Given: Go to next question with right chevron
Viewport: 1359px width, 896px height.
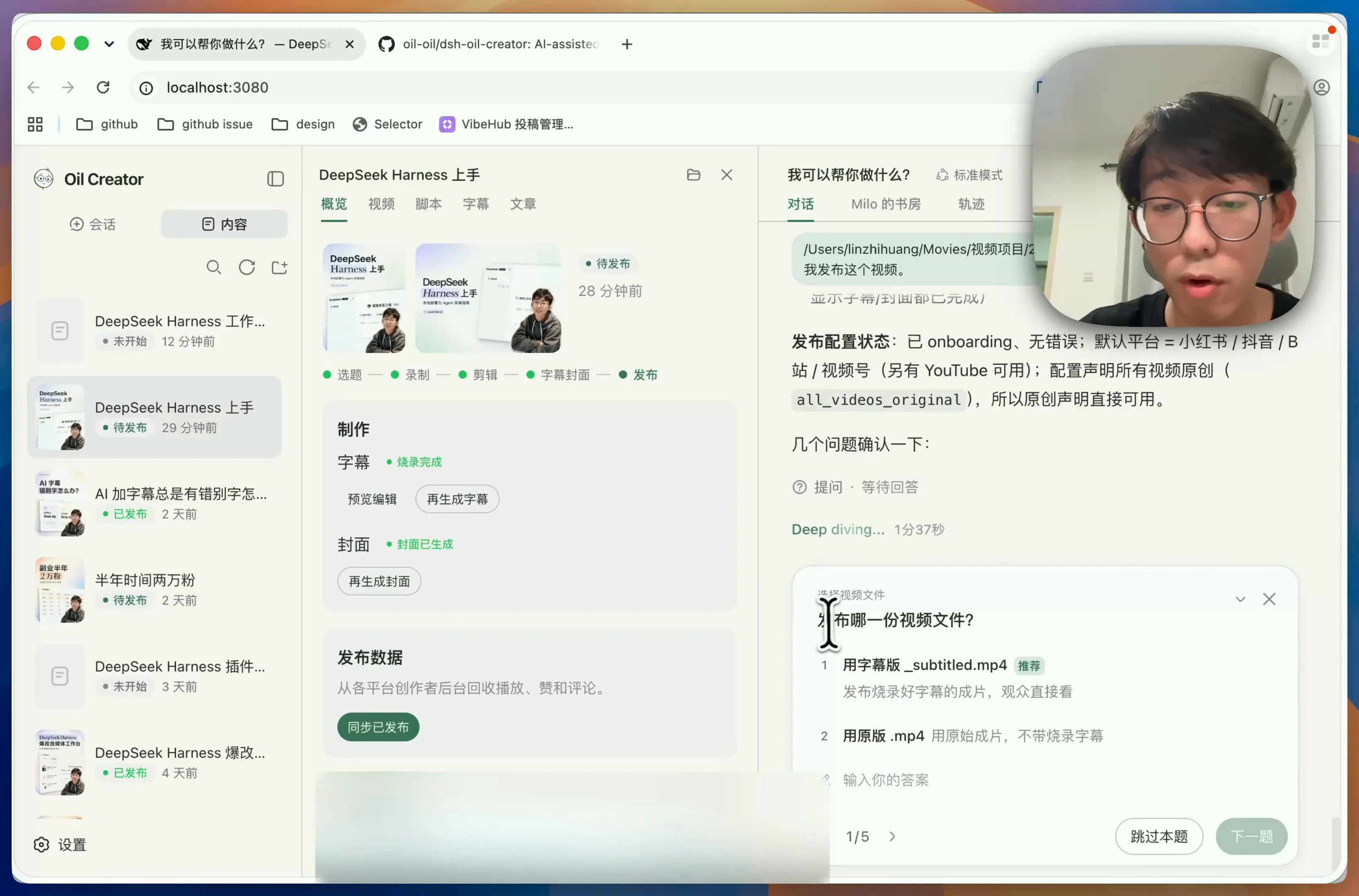Looking at the screenshot, I should point(892,837).
